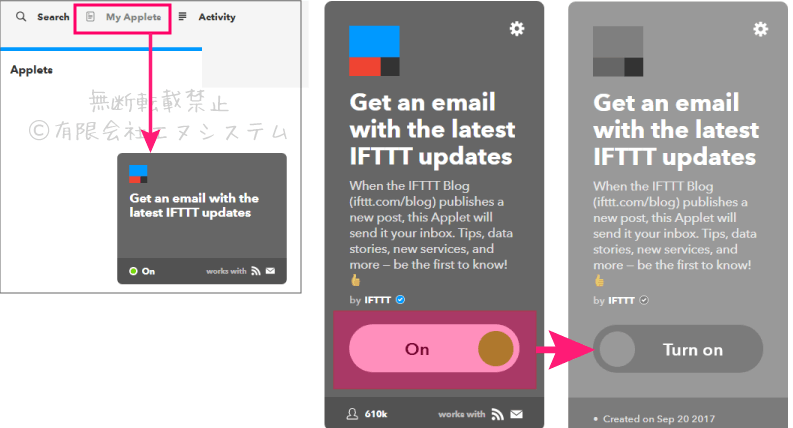The image size is (793, 428).
Task: Click grey verified badge on disabled applet
Action: [644, 301]
